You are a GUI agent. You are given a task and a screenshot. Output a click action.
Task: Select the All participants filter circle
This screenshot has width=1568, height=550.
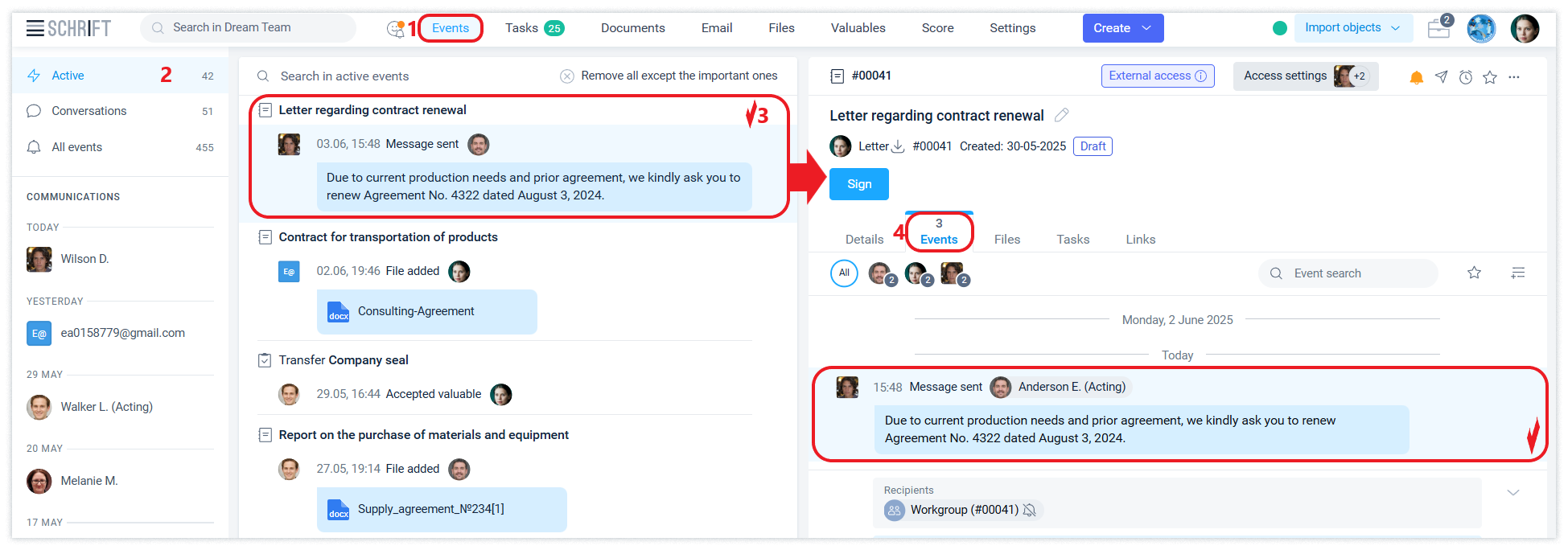coord(844,273)
